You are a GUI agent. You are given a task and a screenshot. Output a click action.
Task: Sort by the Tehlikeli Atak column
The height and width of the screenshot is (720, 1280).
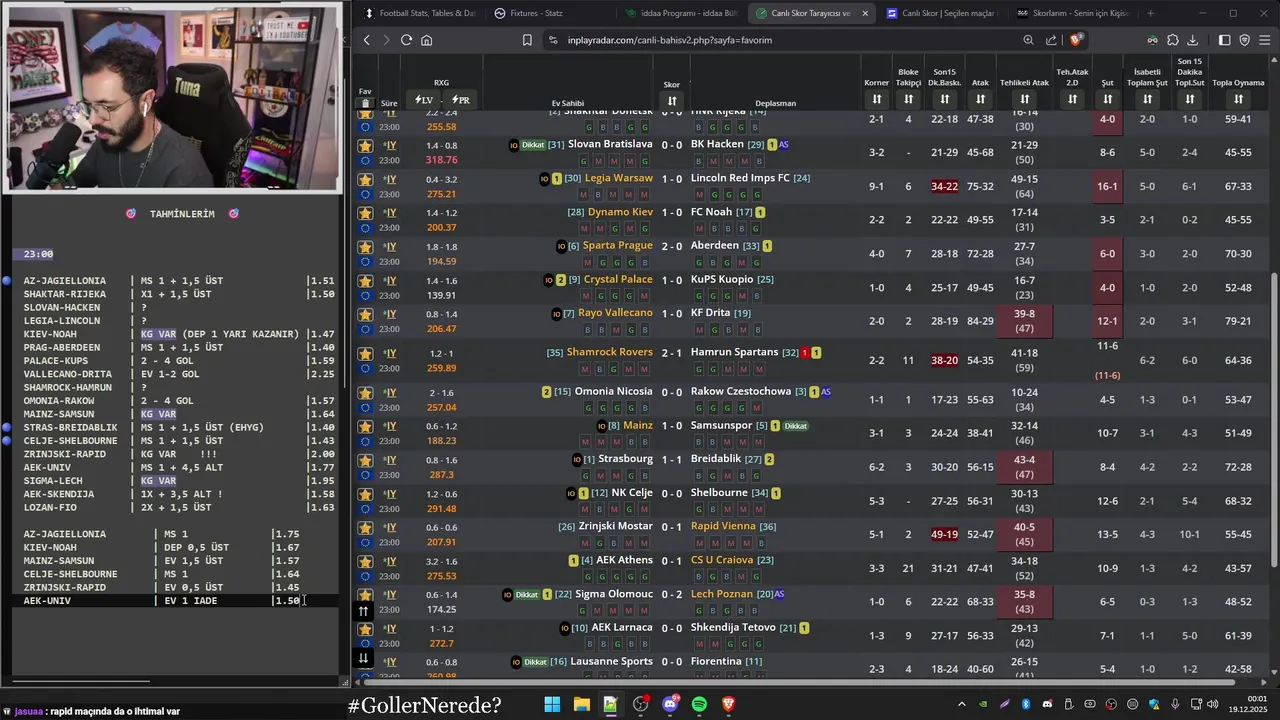[1024, 99]
